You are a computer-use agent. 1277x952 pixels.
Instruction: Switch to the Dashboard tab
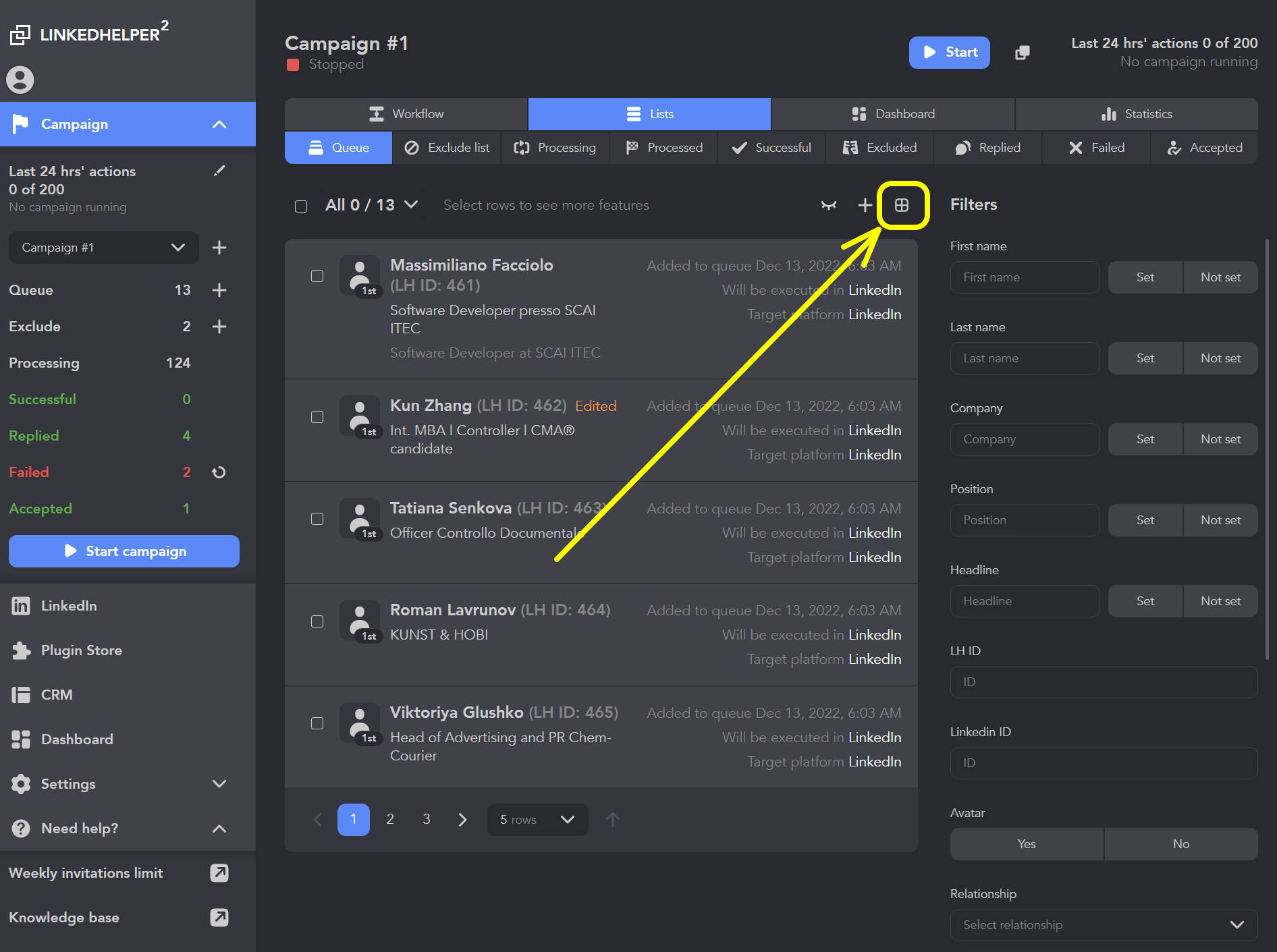coord(893,114)
